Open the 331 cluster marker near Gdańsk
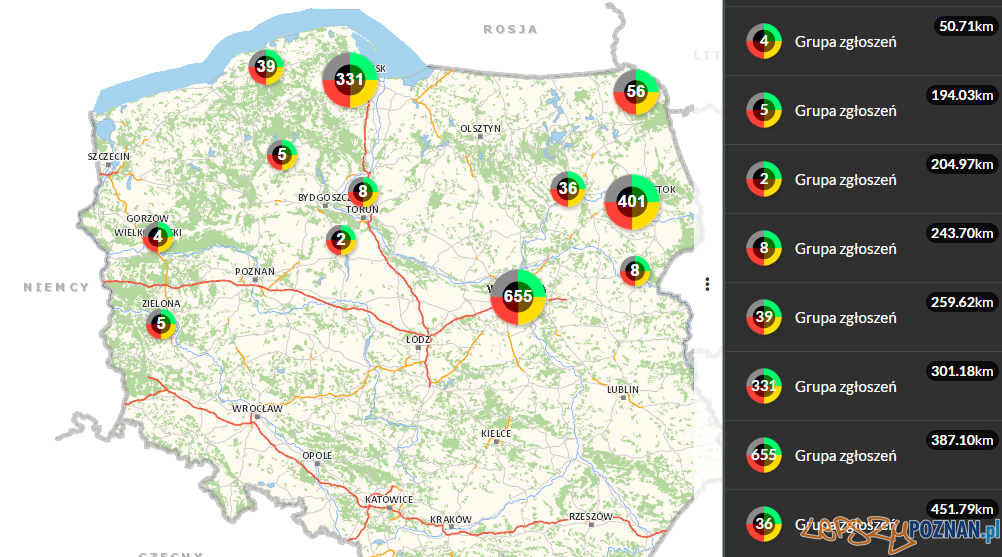The height and width of the screenshot is (557, 1002). pyautogui.click(x=350, y=80)
